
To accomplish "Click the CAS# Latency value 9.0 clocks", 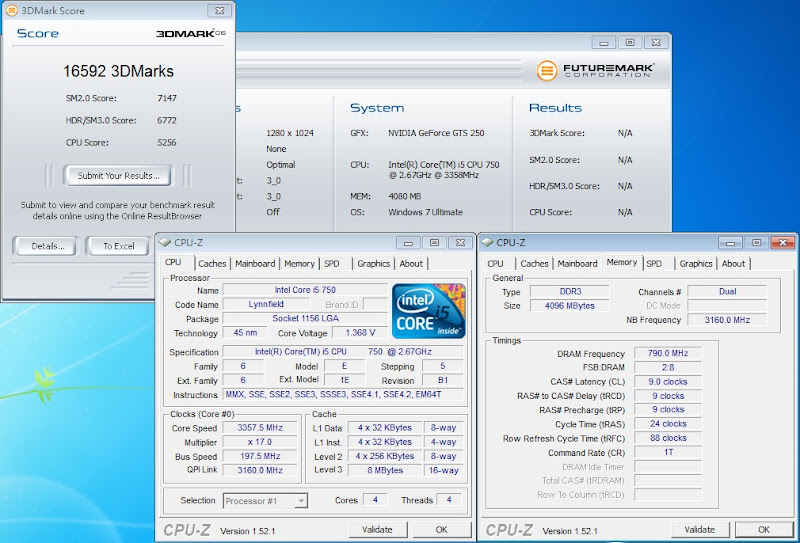I will coord(668,382).
